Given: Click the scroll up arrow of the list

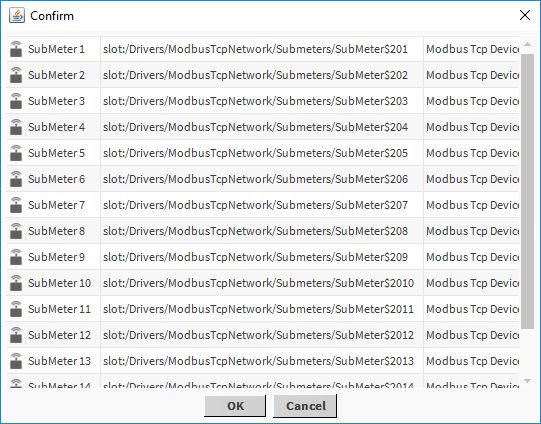Looking at the screenshot, I should point(527,44).
